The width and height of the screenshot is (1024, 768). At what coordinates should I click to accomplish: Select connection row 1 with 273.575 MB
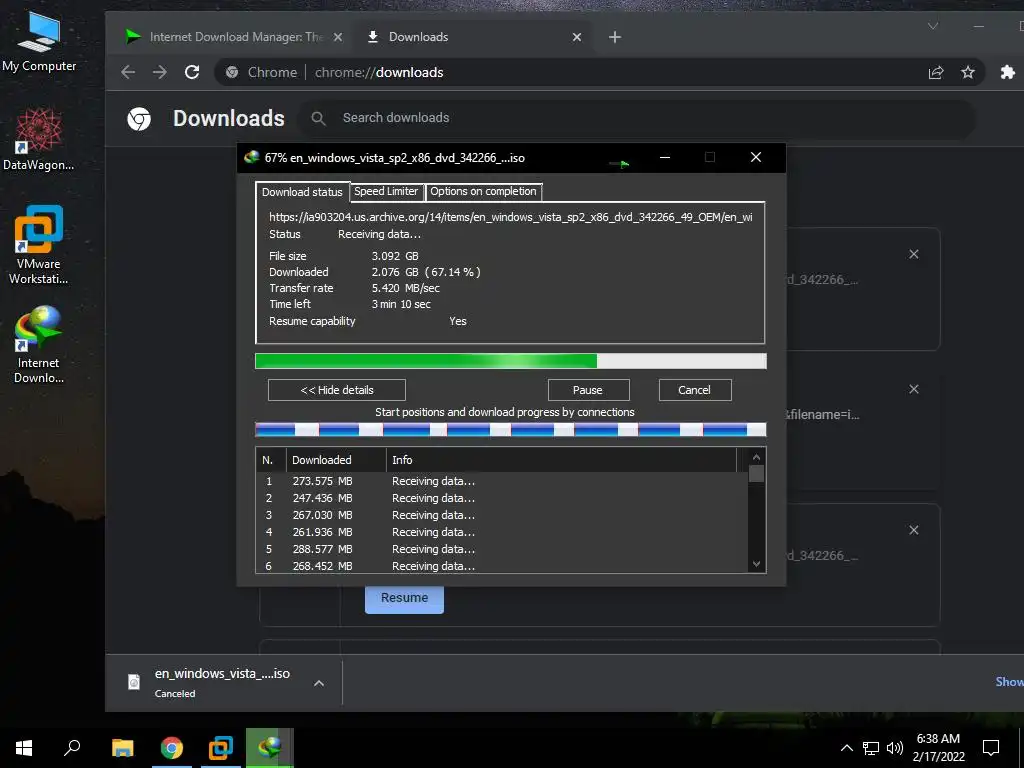point(502,481)
